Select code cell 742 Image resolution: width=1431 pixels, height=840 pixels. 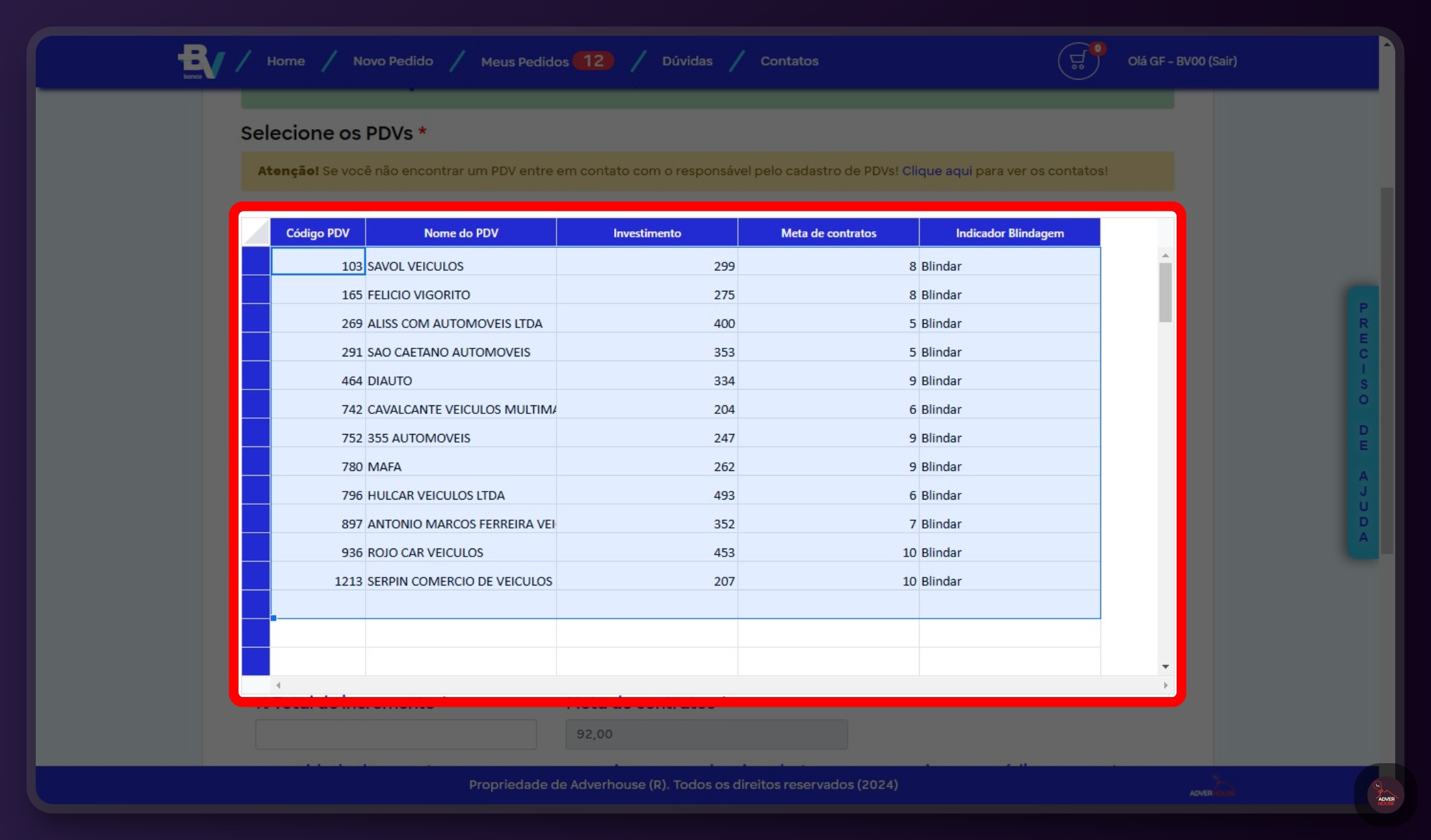click(318, 404)
